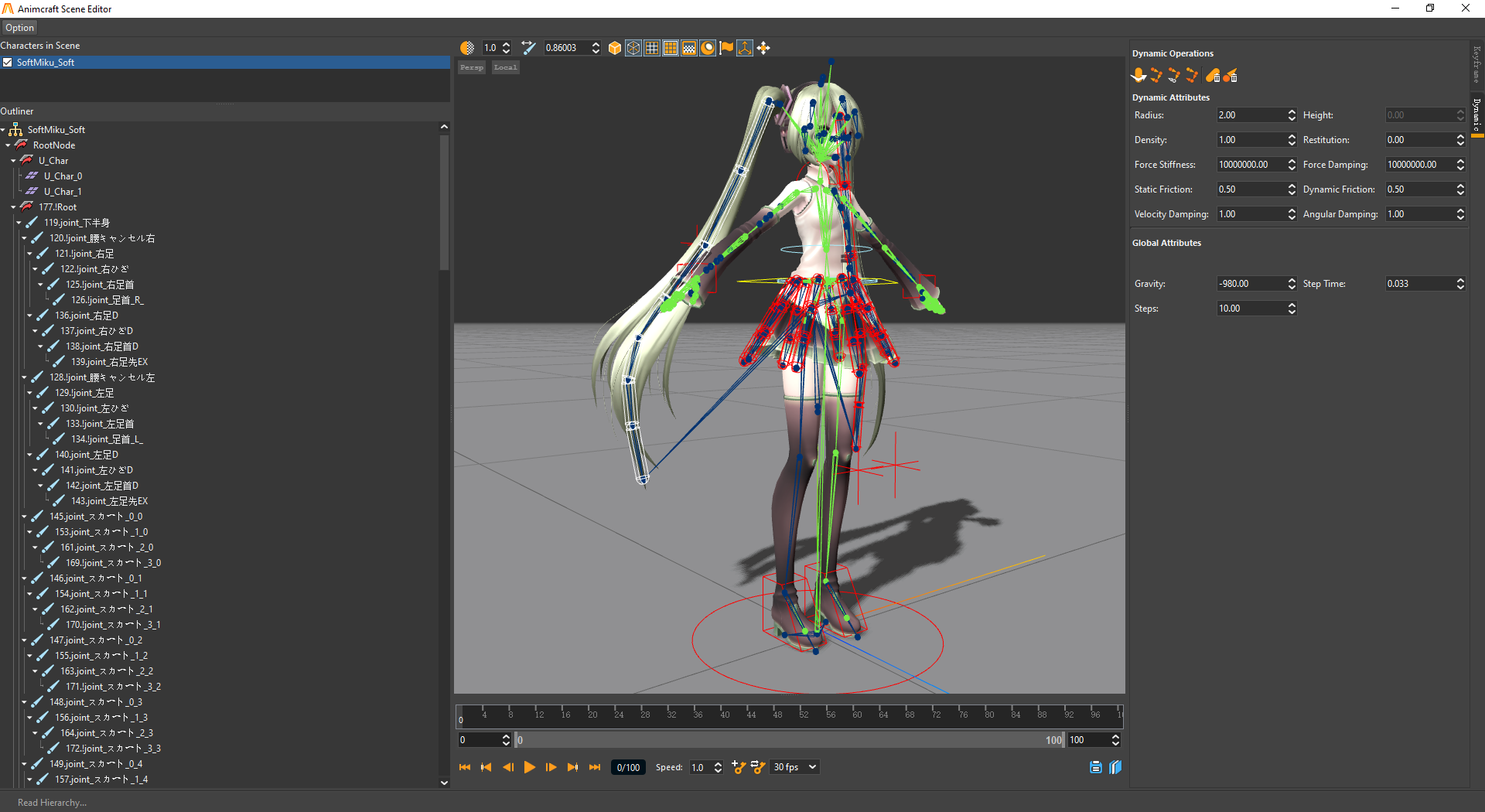
Task: Click the 0/100 frame counter field
Action: coord(628,767)
